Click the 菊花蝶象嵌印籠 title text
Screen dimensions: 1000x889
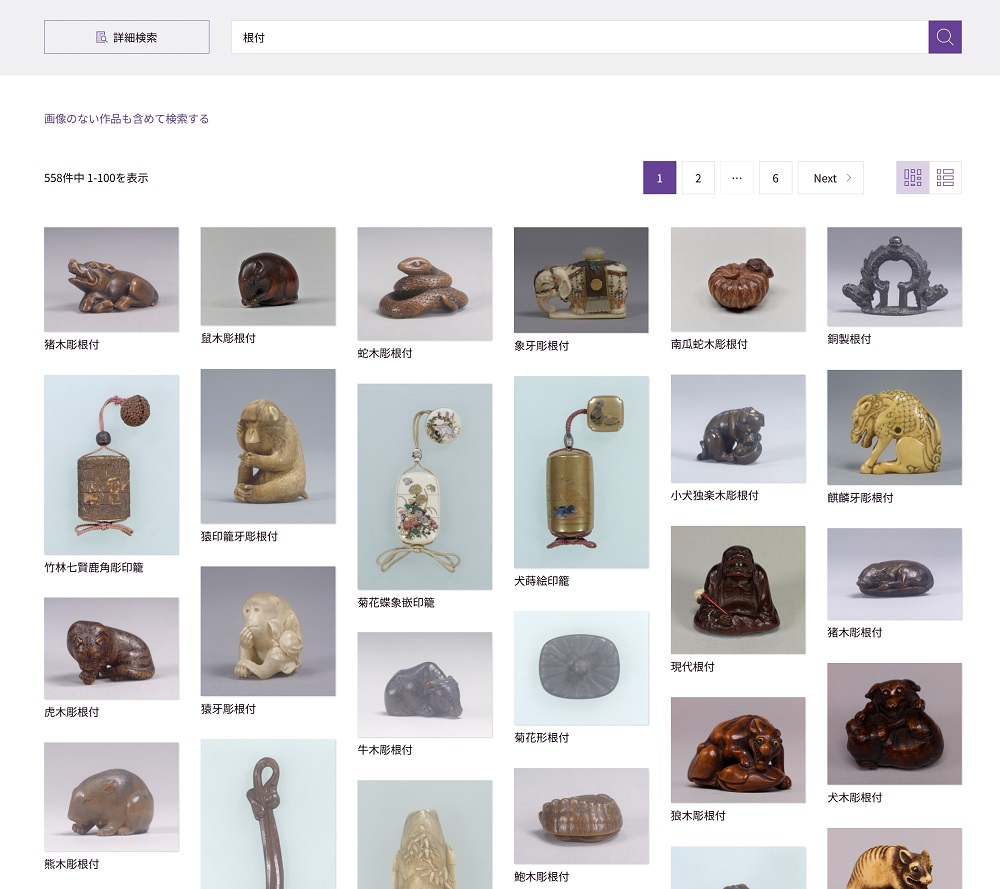396,602
